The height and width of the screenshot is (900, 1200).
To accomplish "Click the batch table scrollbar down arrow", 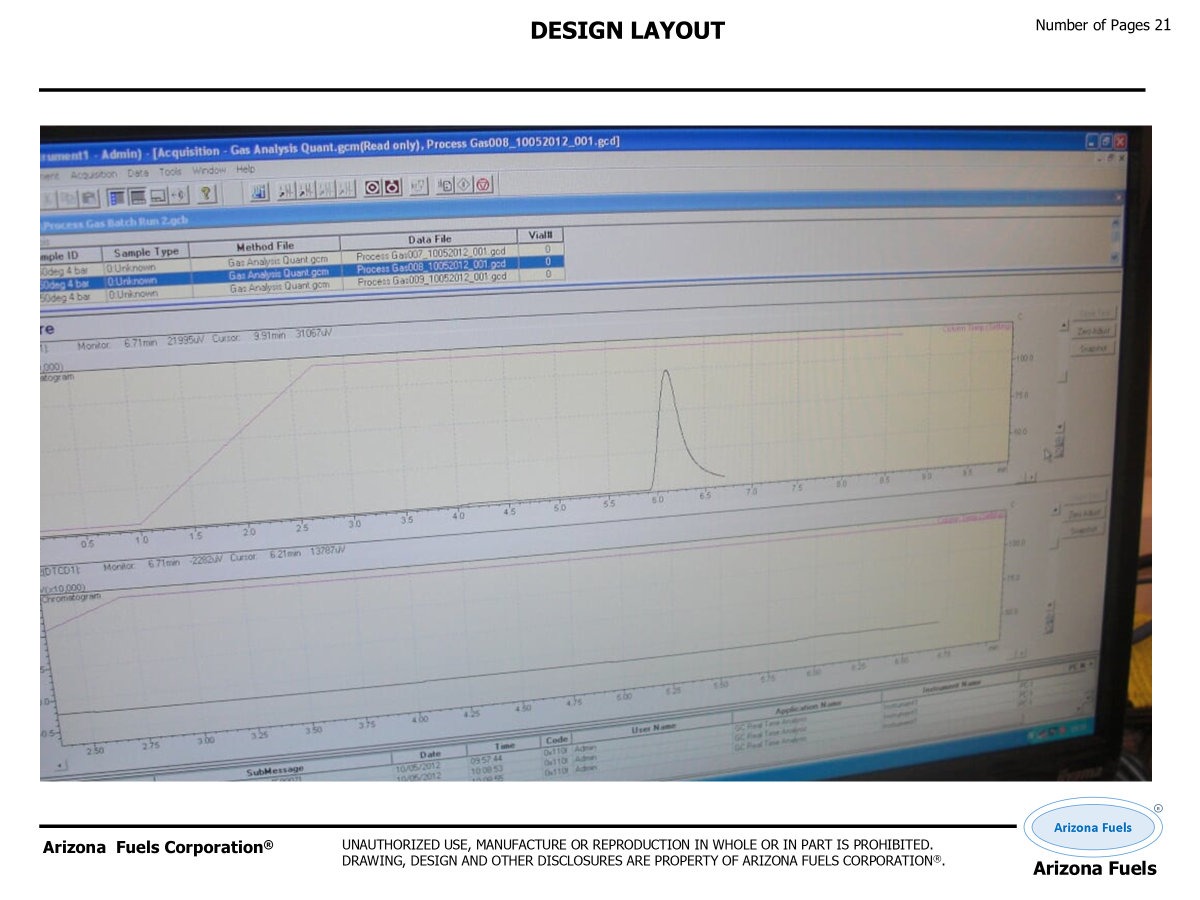I will (x=1114, y=256).
